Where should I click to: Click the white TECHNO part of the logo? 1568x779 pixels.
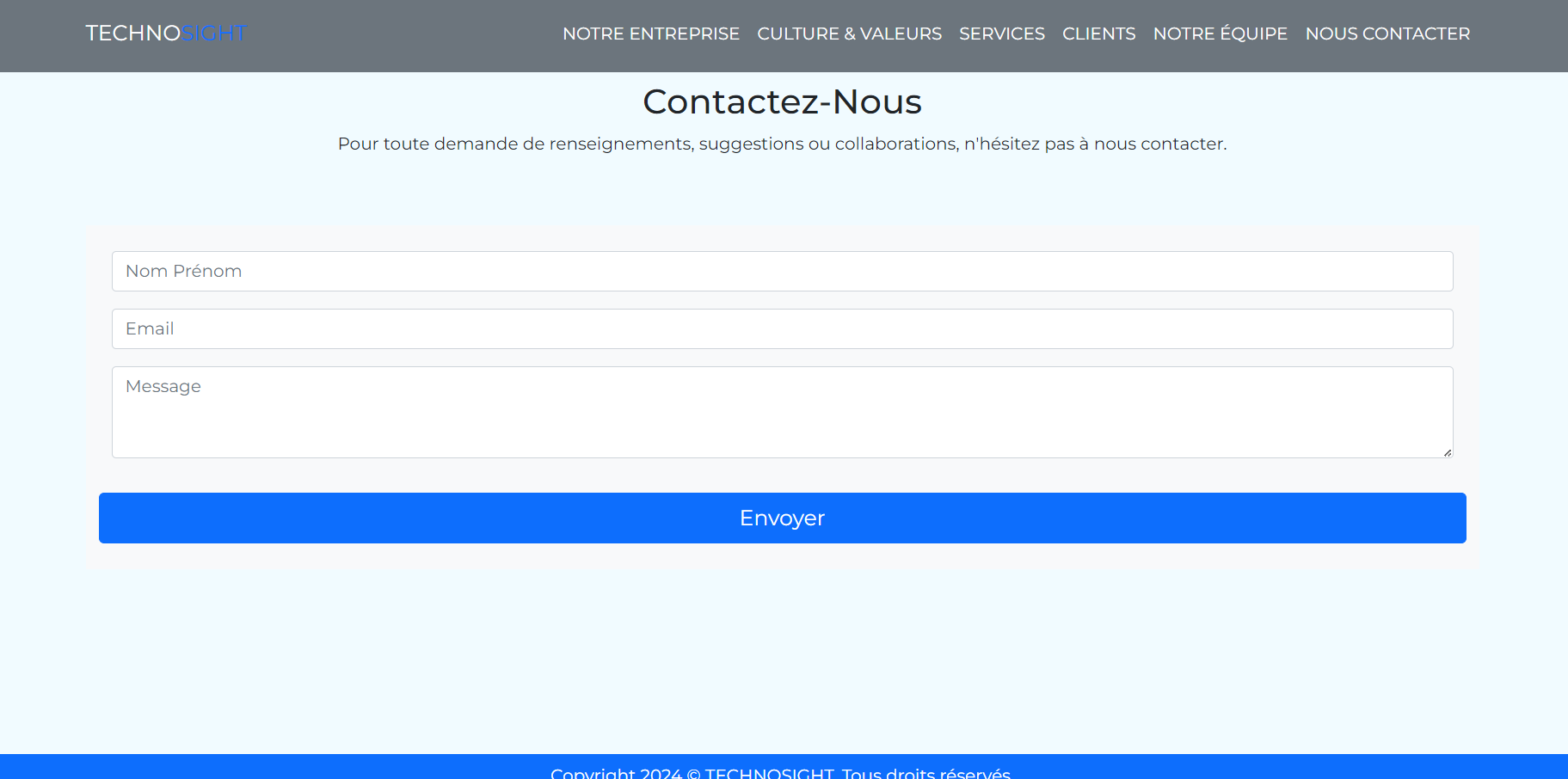tap(132, 34)
